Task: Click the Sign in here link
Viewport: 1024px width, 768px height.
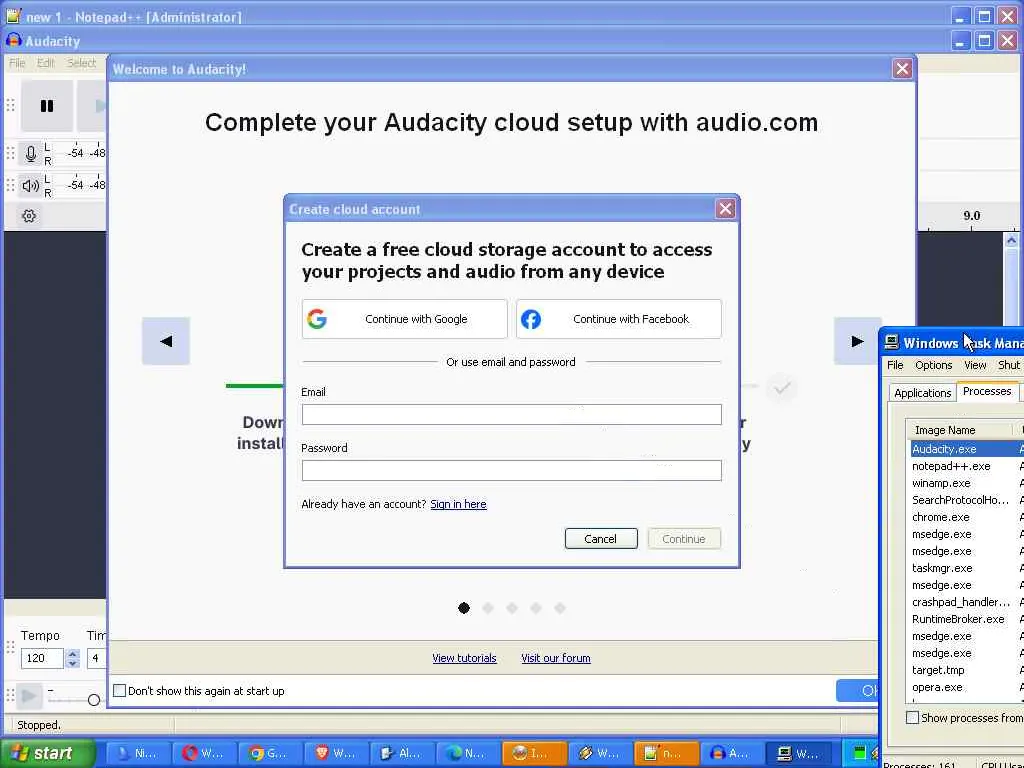Action: click(458, 504)
